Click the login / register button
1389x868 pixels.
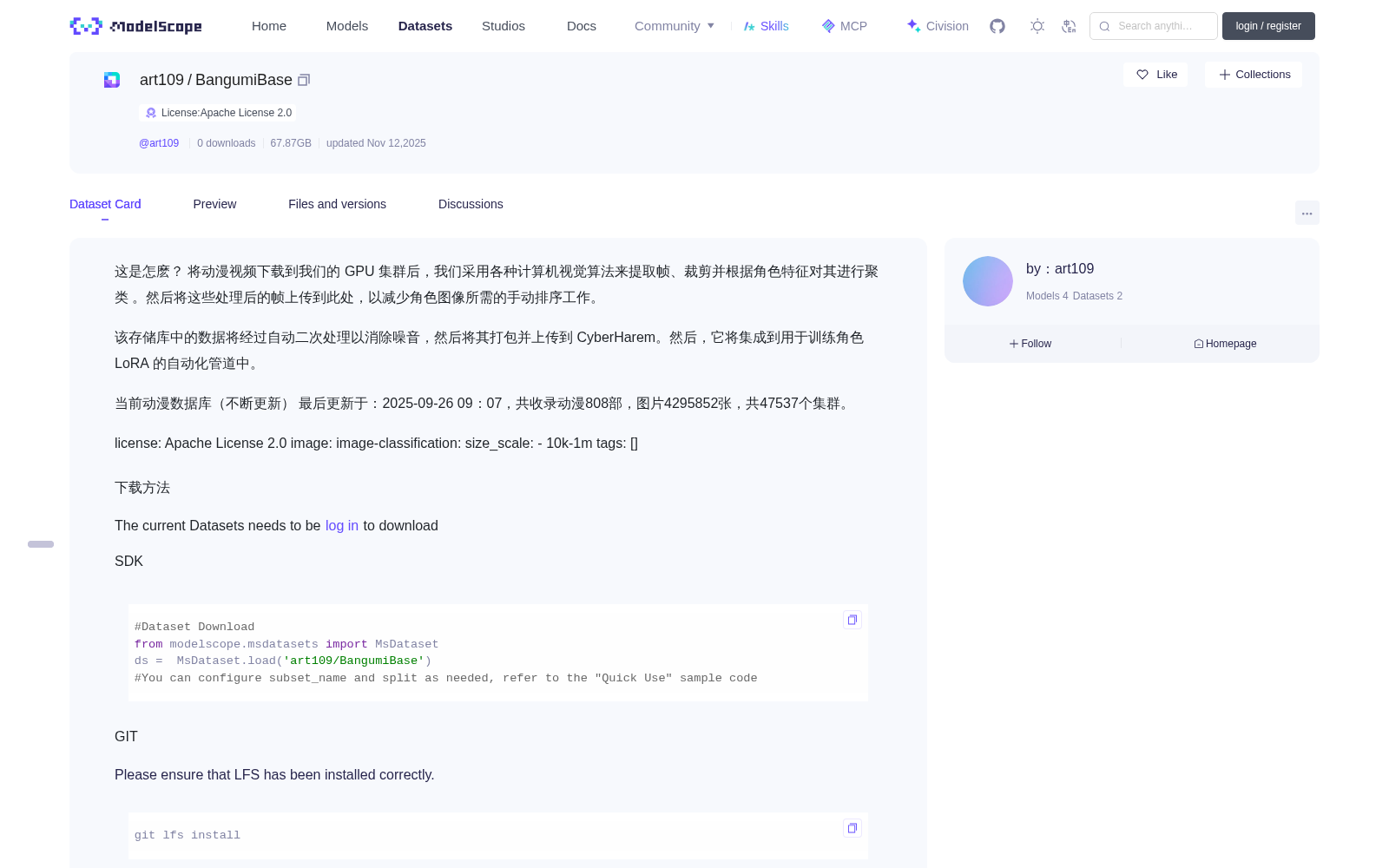(1268, 26)
